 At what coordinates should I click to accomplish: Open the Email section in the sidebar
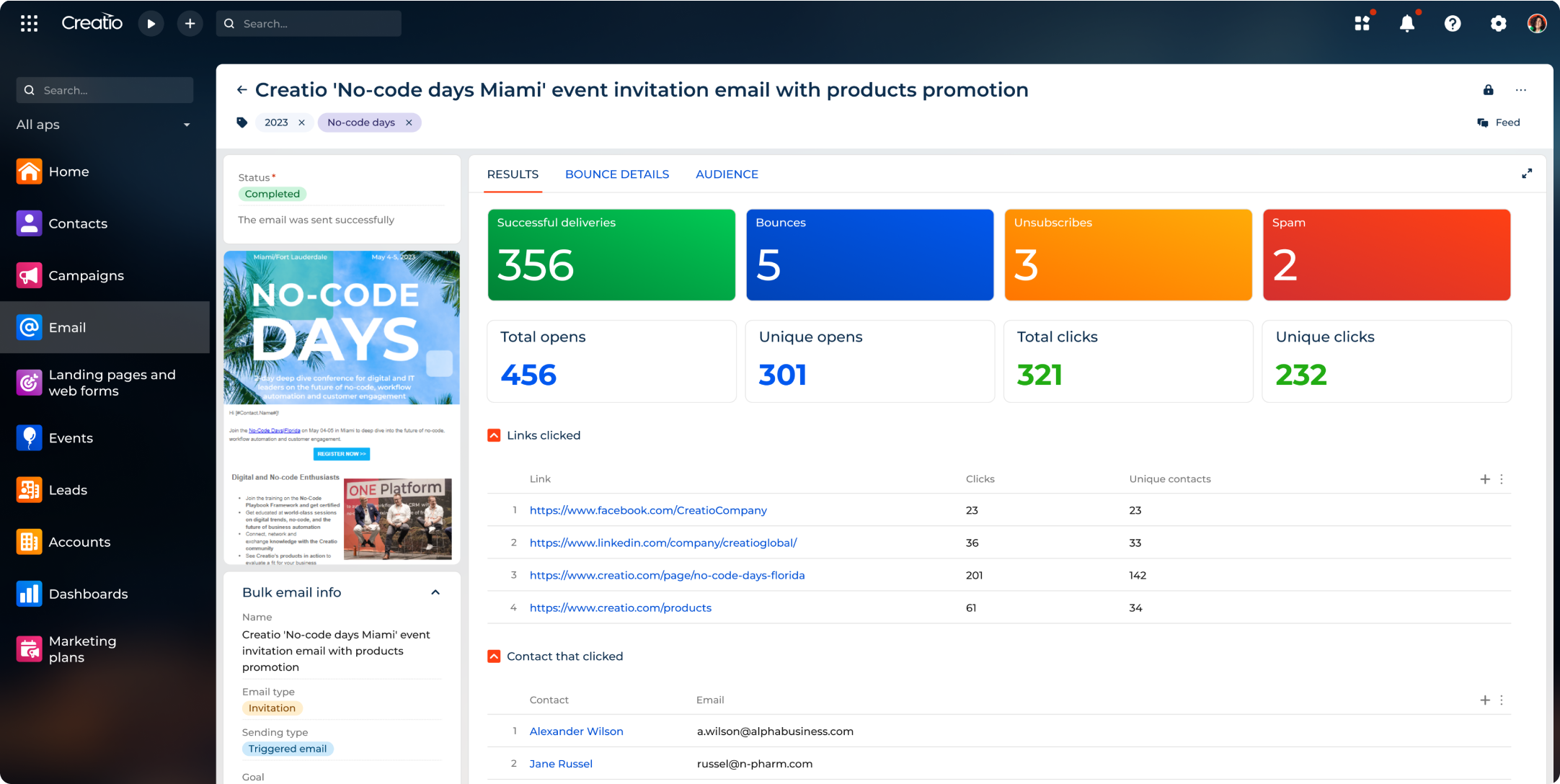pyautogui.click(x=67, y=327)
